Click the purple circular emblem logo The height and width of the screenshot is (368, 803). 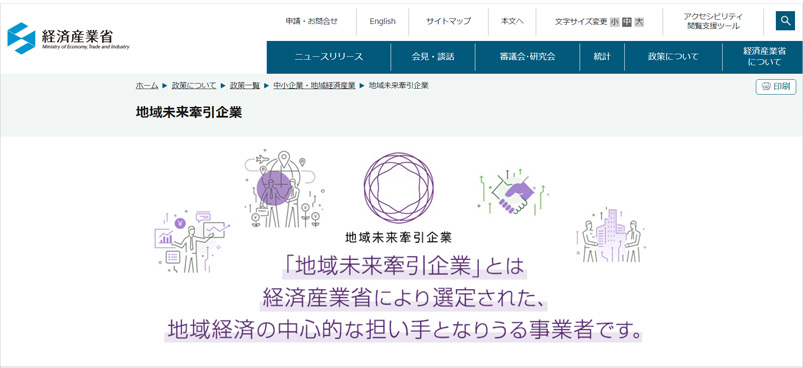tap(398, 187)
